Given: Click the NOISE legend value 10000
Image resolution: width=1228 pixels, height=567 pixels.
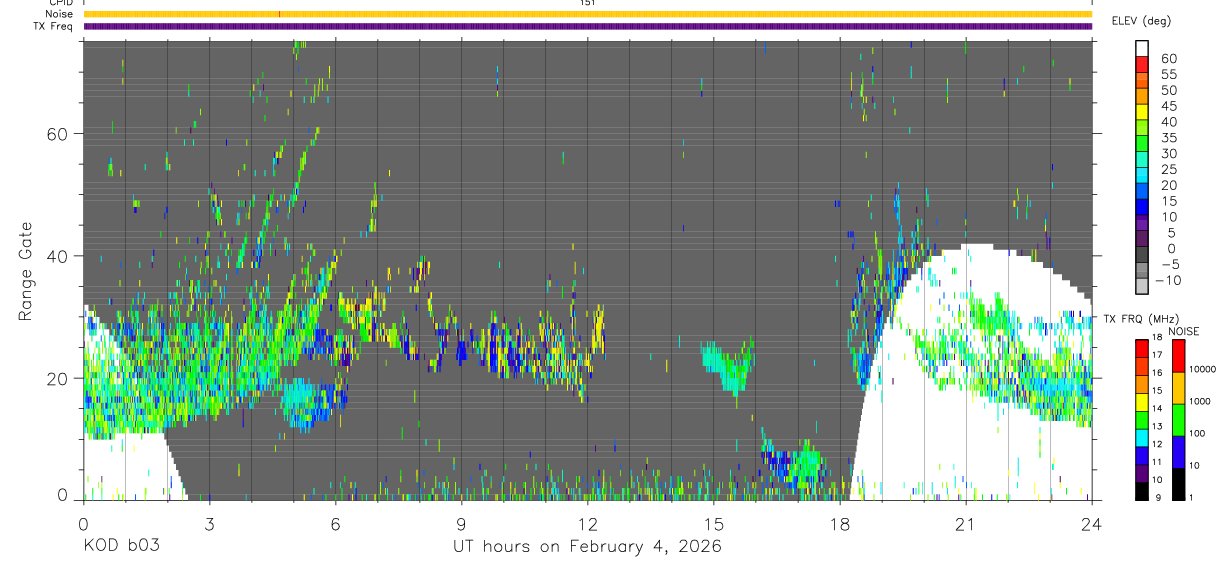Looking at the screenshot, I should tap(1204, 369).
